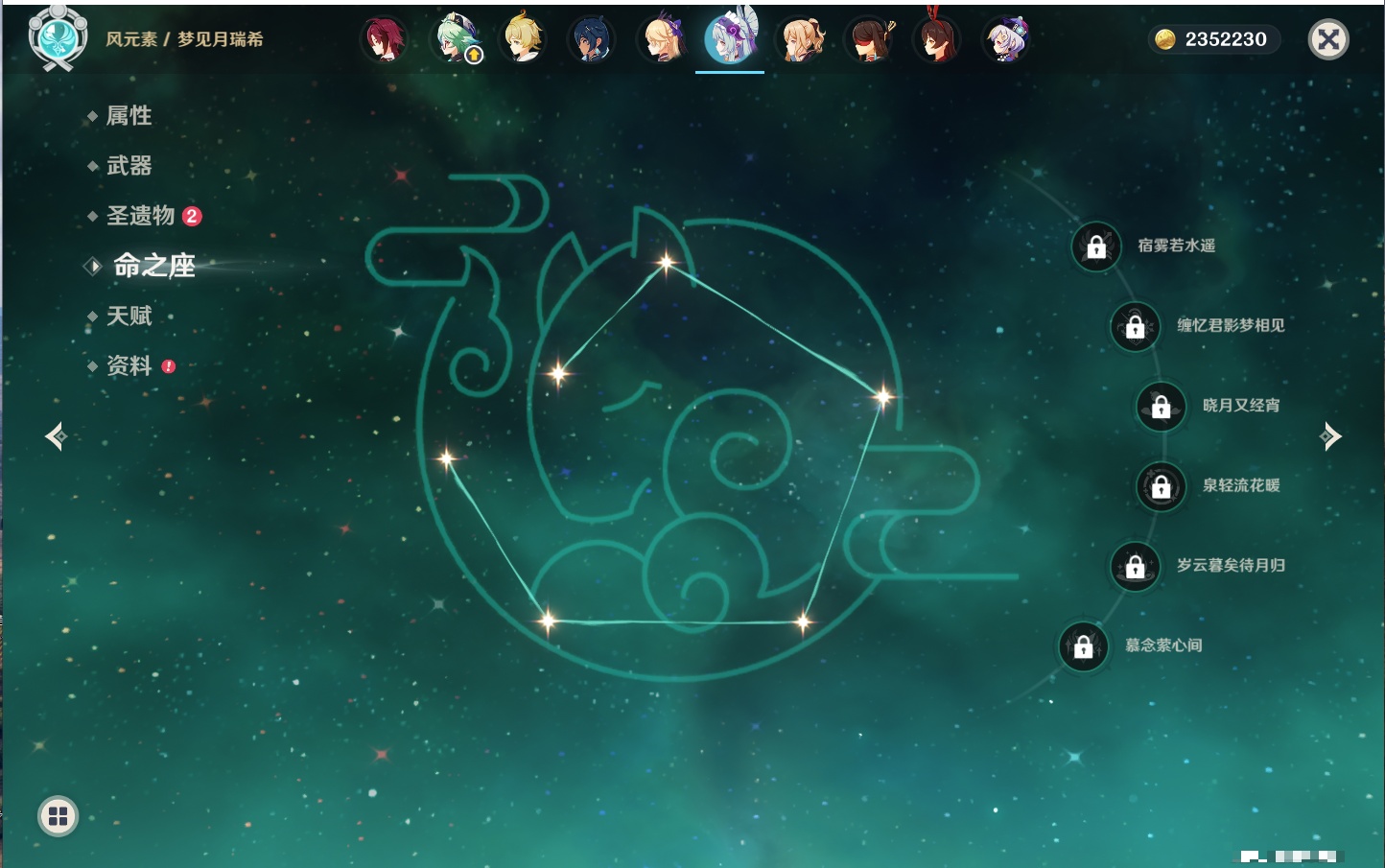Select the red-haired character portrait
Screen dimensions: 1385x868
click(x=384, y=40)
